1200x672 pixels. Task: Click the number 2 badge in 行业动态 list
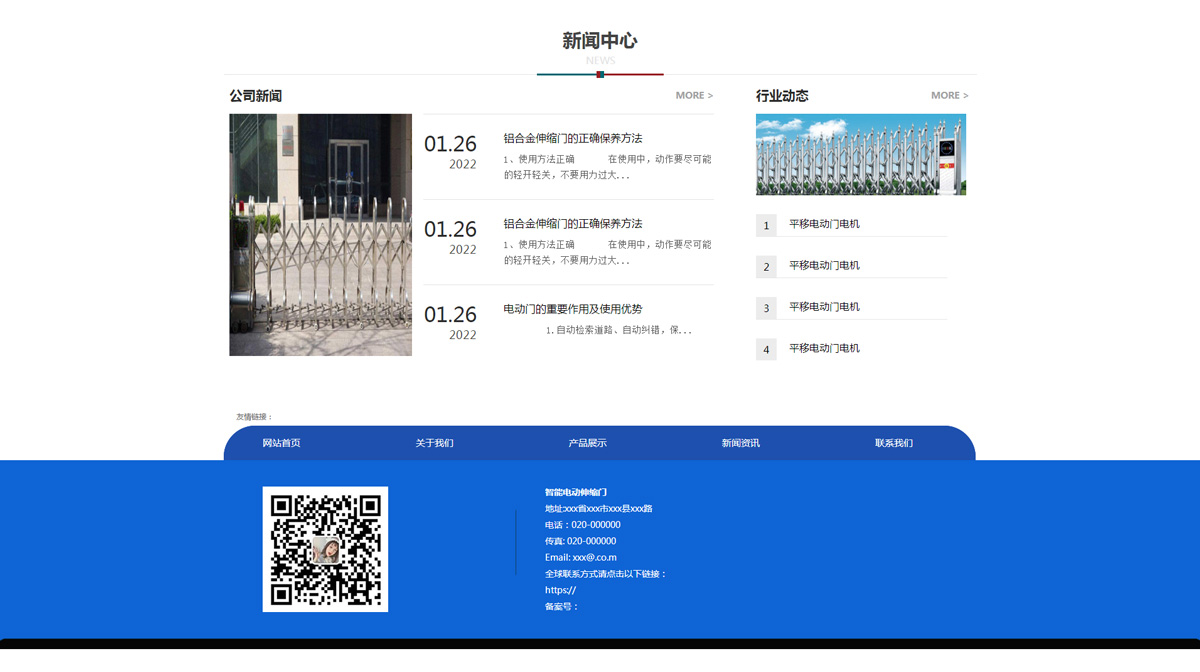[766, 267]
